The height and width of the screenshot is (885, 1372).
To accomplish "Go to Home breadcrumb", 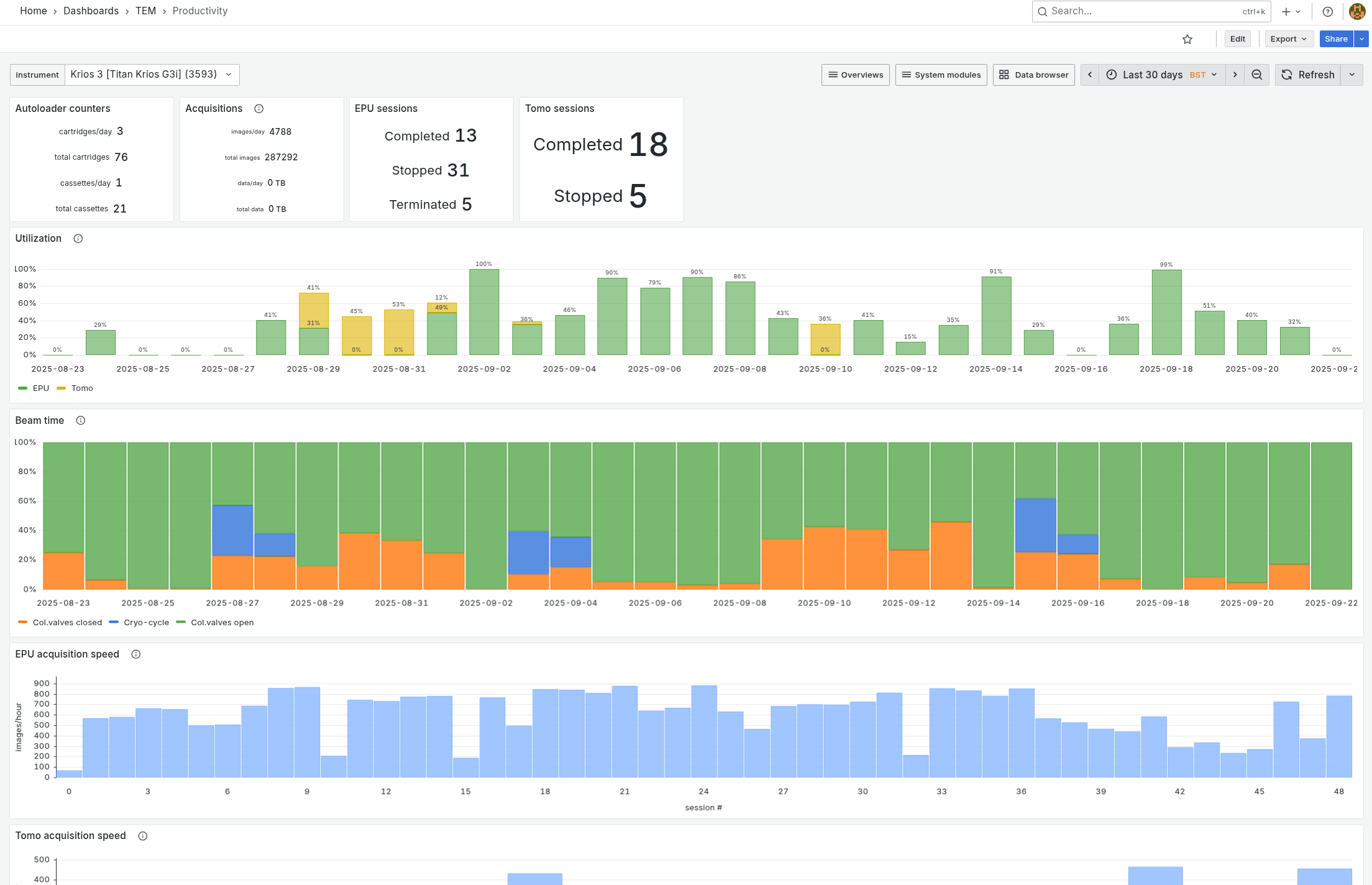I will point(34,11).
